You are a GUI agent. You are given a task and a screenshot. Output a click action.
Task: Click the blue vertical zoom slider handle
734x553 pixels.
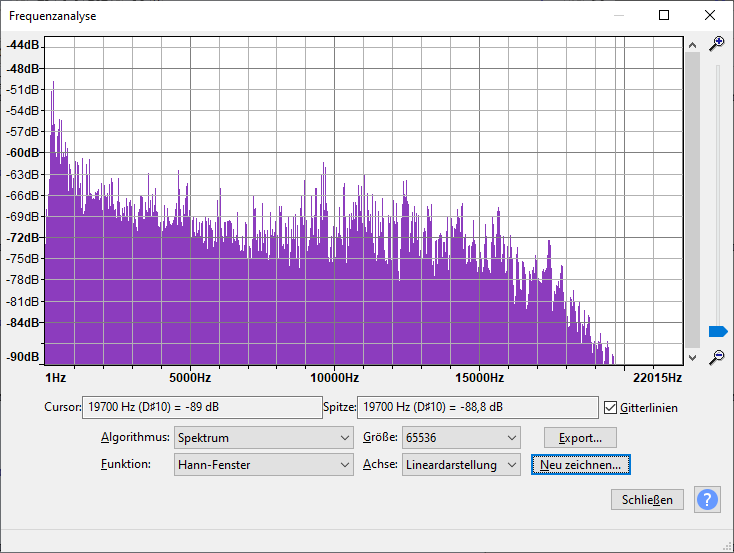click(718, 332)
